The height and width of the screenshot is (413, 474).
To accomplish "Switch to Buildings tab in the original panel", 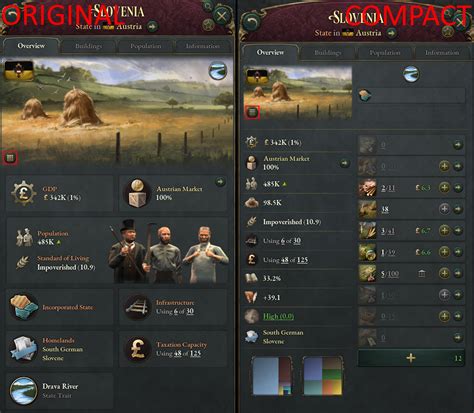I will point(88,46).
